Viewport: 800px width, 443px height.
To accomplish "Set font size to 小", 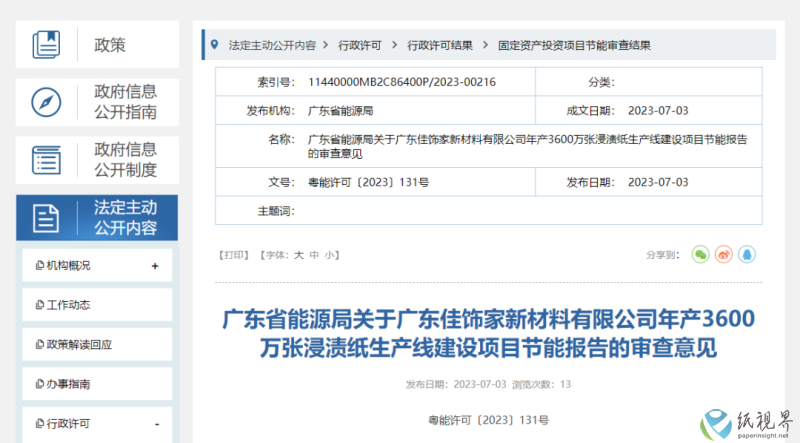I will 330,255.
